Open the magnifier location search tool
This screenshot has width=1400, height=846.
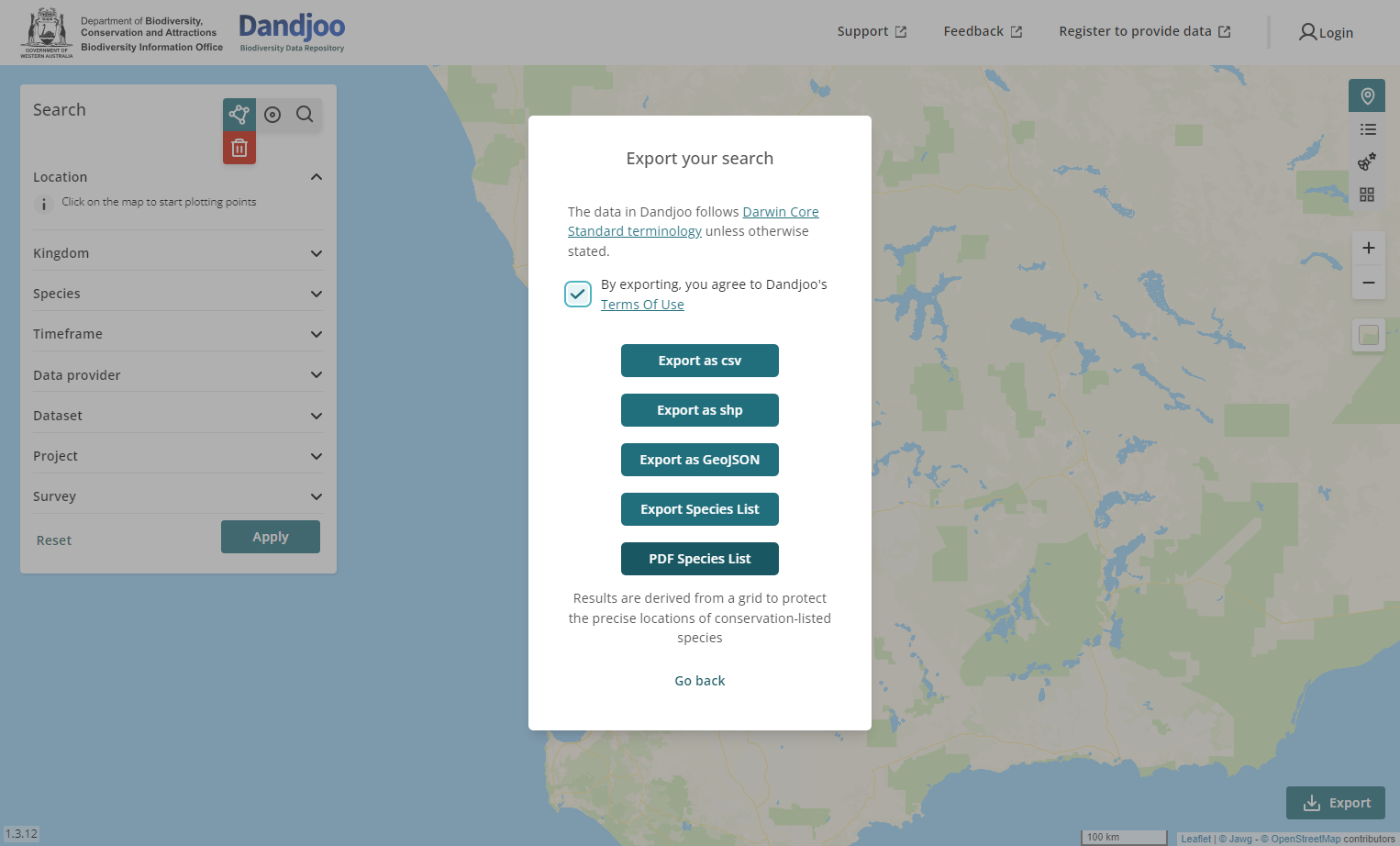click(305, 115)
